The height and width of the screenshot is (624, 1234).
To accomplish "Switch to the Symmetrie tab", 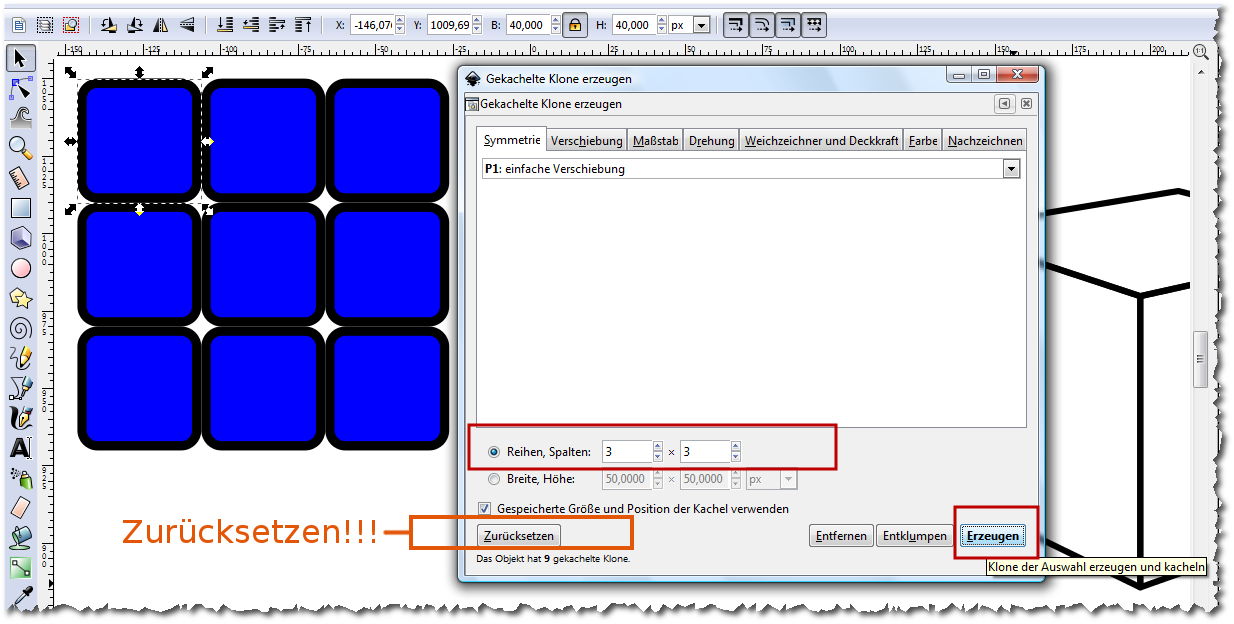I will pos(512,140).
